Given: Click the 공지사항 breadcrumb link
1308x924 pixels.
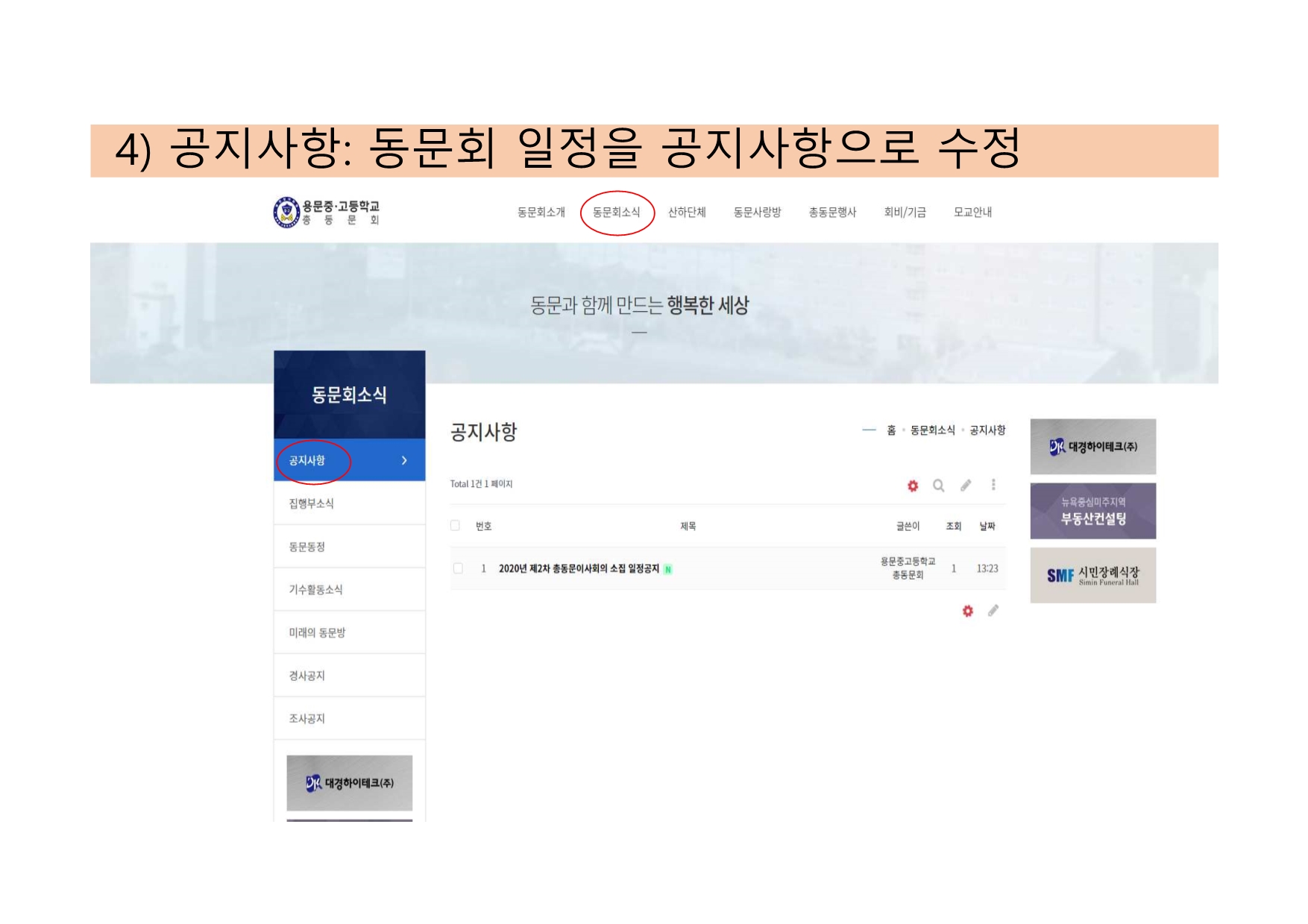Looking at the screenshot, I should (987, 430).
